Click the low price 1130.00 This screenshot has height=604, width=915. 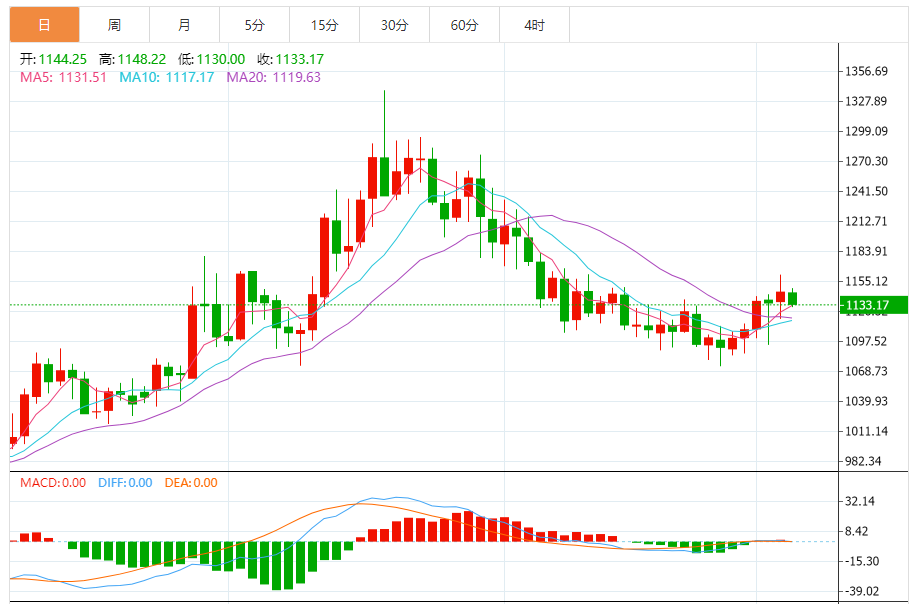[221, 59]
